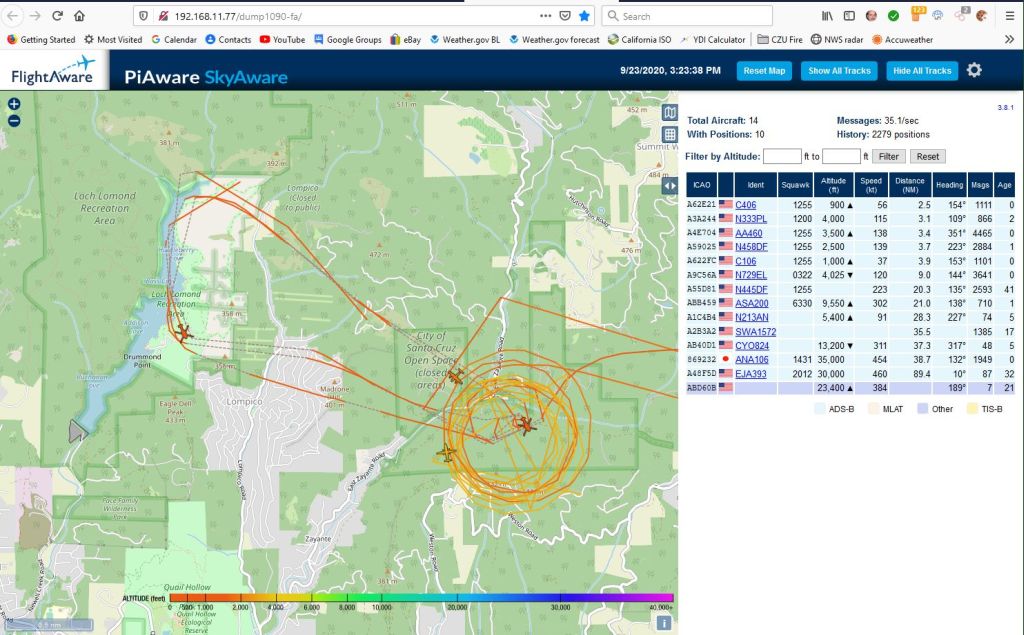
Task: Click the Reset Map button
Action: [764, 71]
